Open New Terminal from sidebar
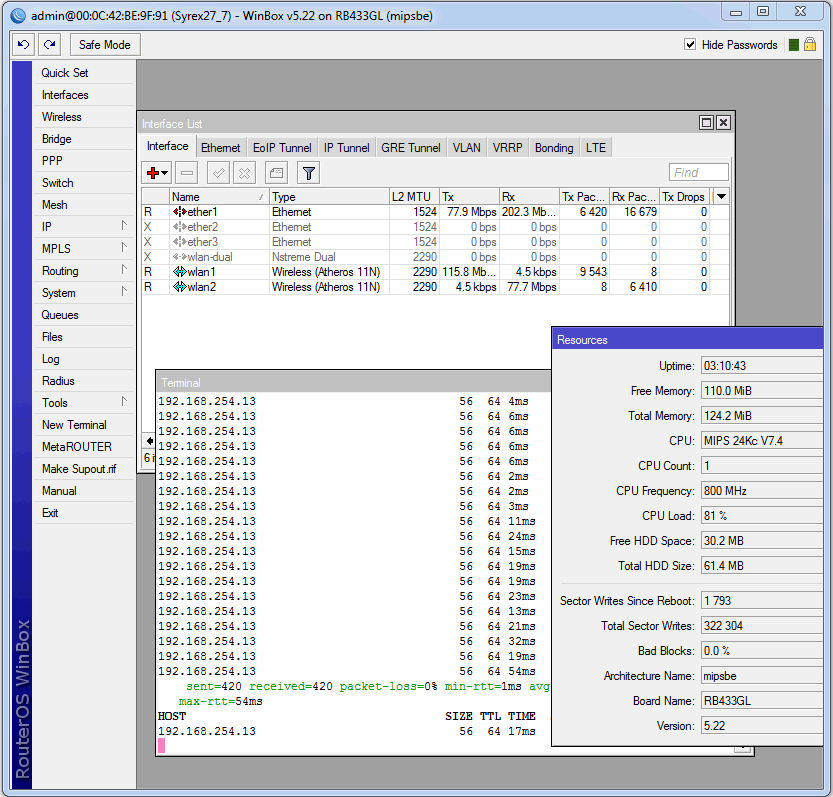The image size is (833, 797). pos(83,425)
